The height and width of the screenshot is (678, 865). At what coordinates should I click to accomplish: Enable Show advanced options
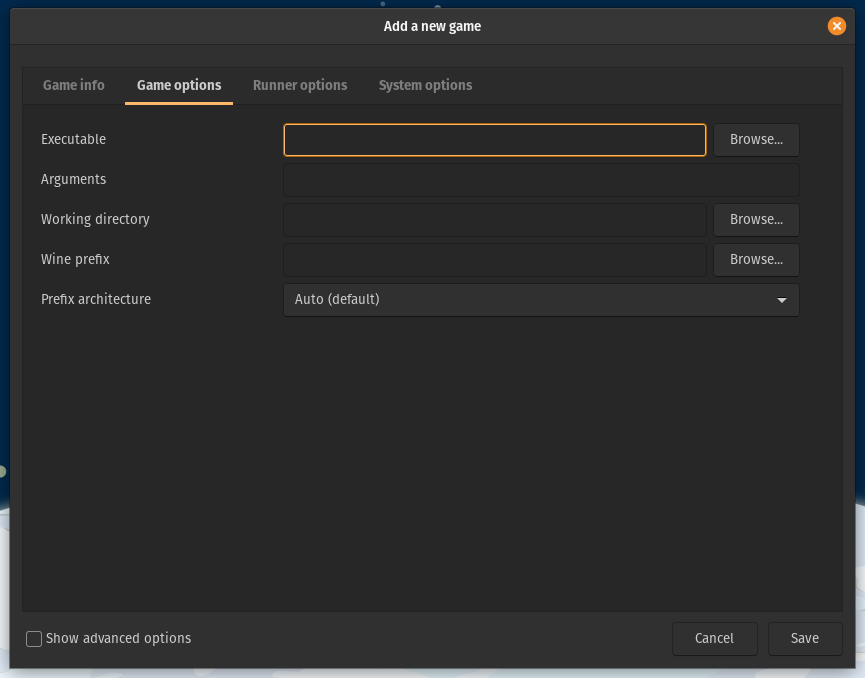pyautogui.click(x=33, y=638)
